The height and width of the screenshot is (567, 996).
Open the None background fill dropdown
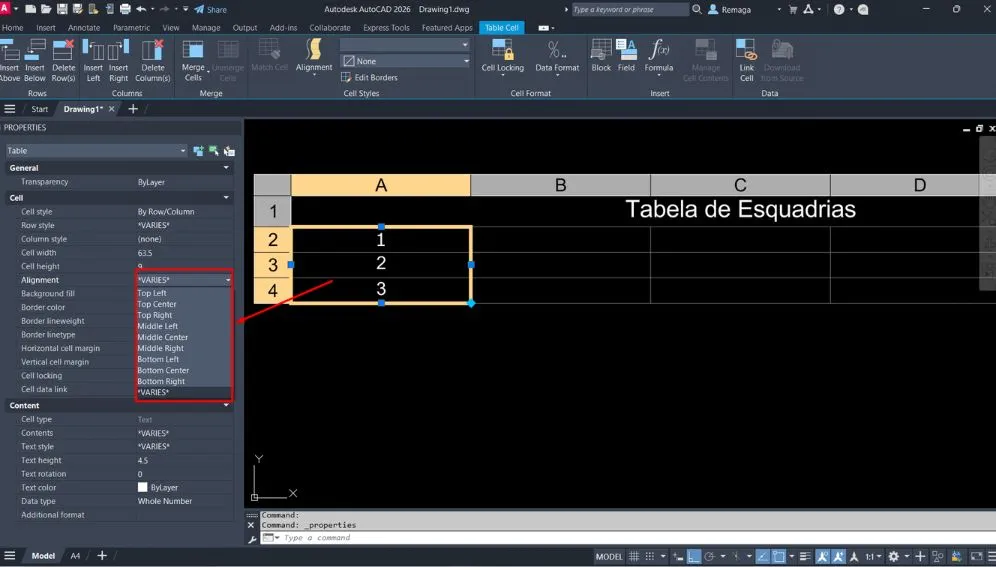click(405, 61)
